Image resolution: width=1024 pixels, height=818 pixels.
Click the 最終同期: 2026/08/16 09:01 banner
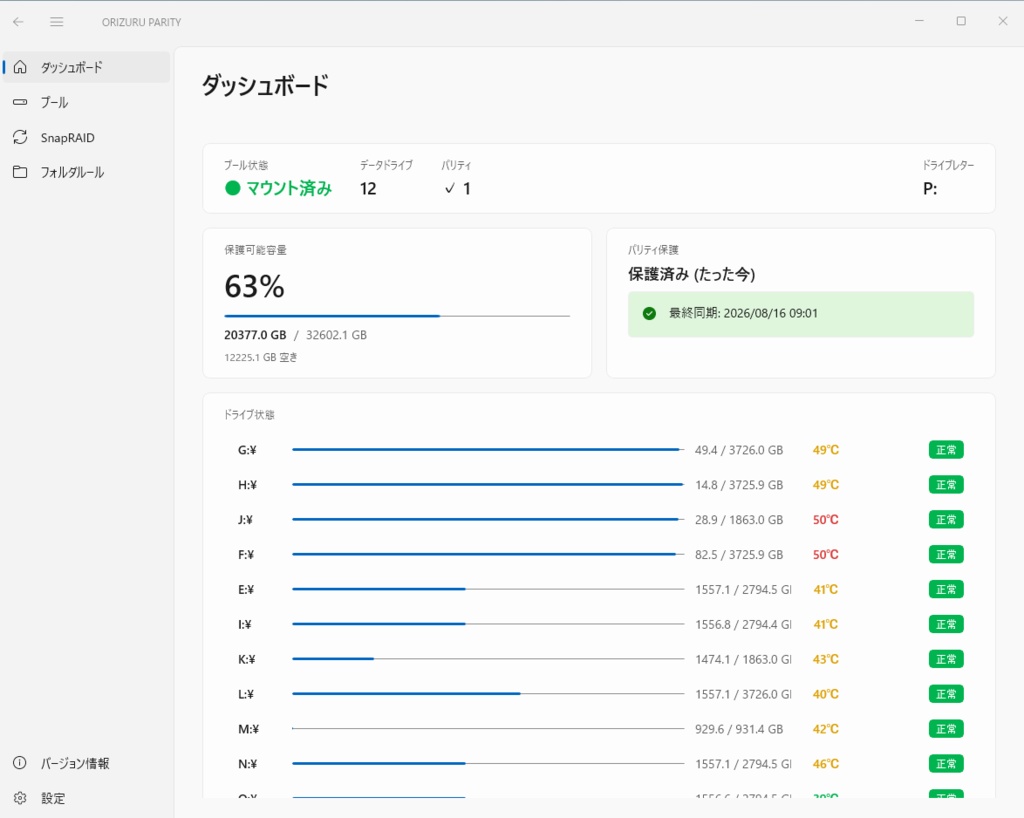tap(801, 314)
